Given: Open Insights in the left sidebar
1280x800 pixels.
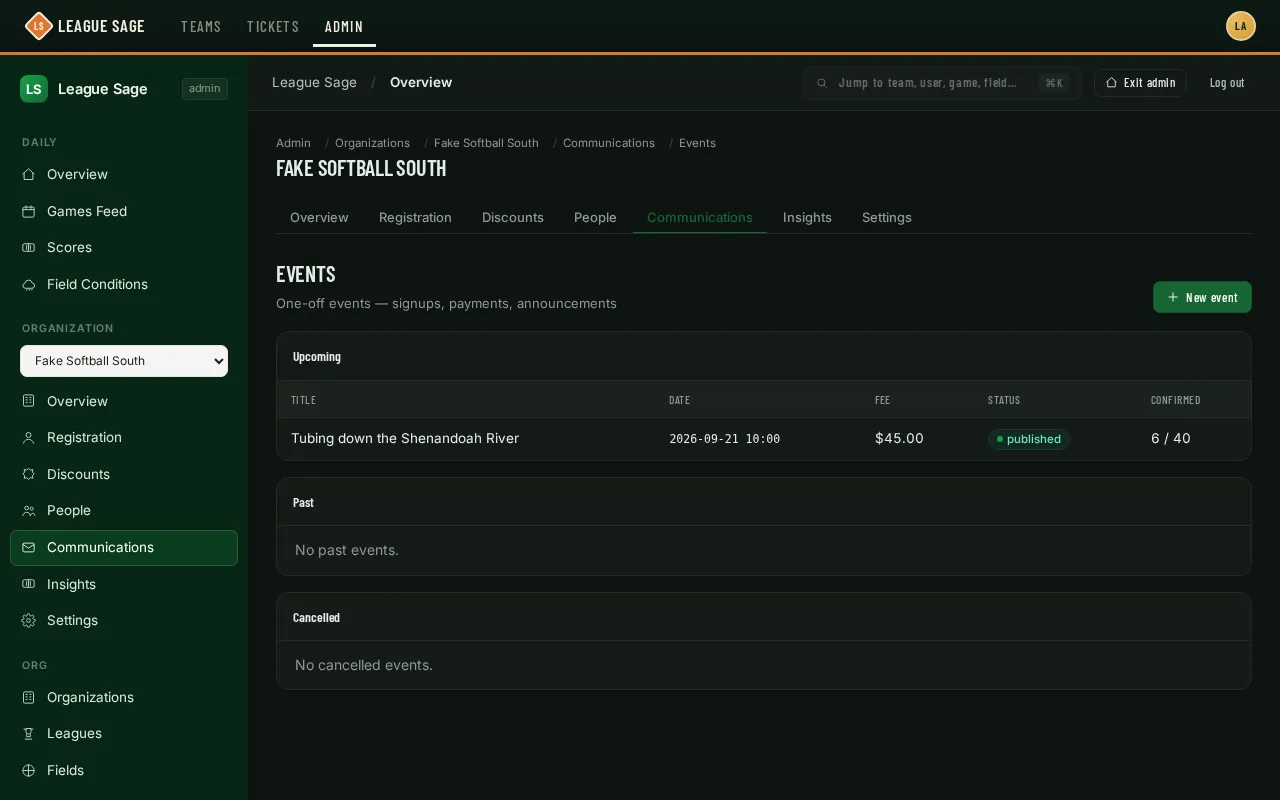Looking at the screenshot, I should [x=124, y=584].
